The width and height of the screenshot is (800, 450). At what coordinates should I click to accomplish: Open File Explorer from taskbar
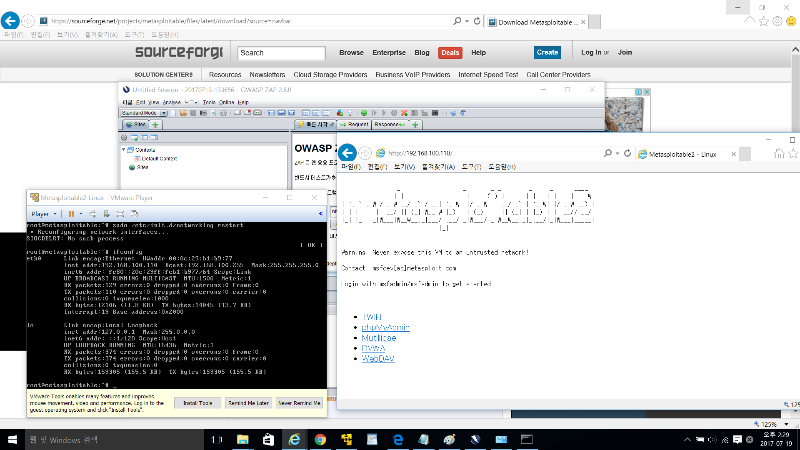point(242,439)
